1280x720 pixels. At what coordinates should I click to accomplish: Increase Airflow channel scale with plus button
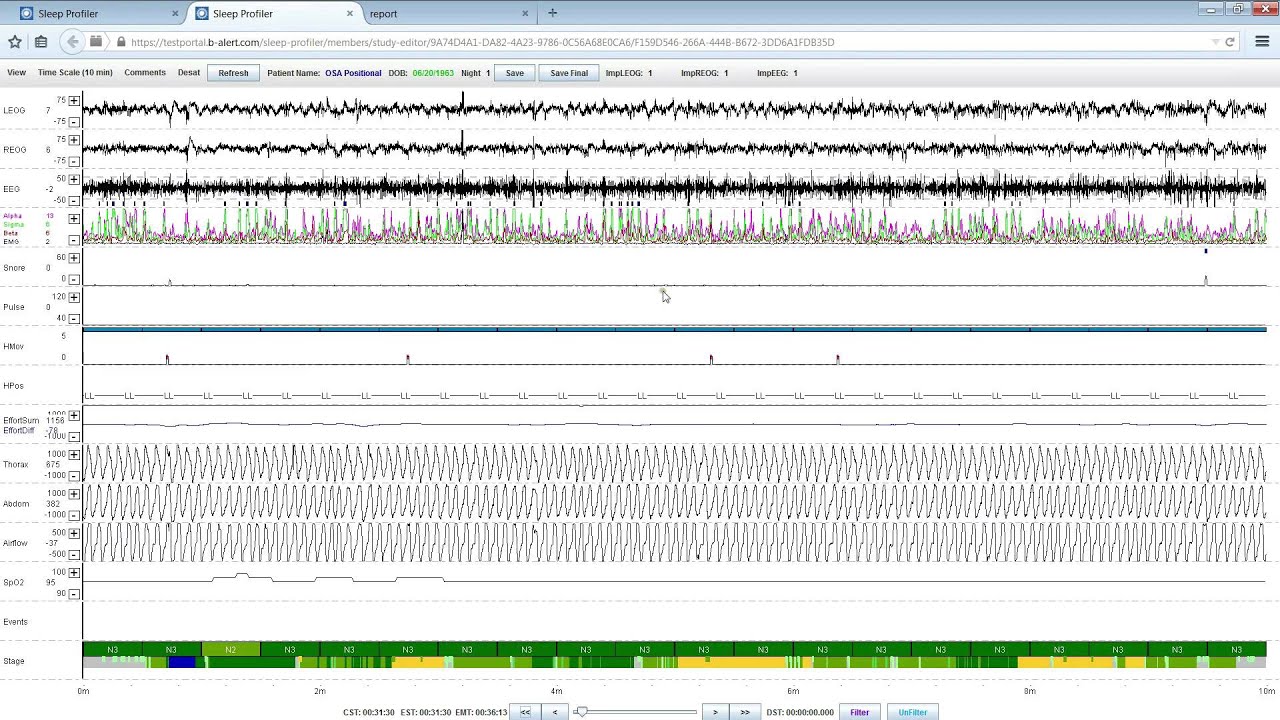(x=74, y=533)
